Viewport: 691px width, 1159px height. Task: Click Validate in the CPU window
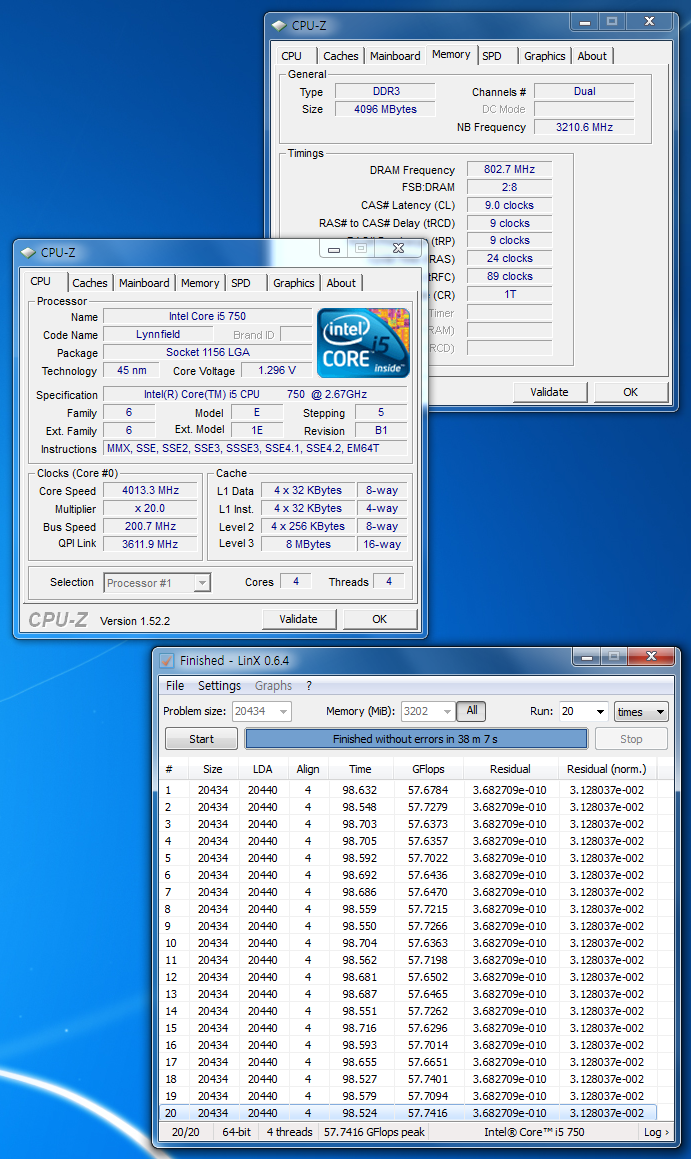coord(299,619)
